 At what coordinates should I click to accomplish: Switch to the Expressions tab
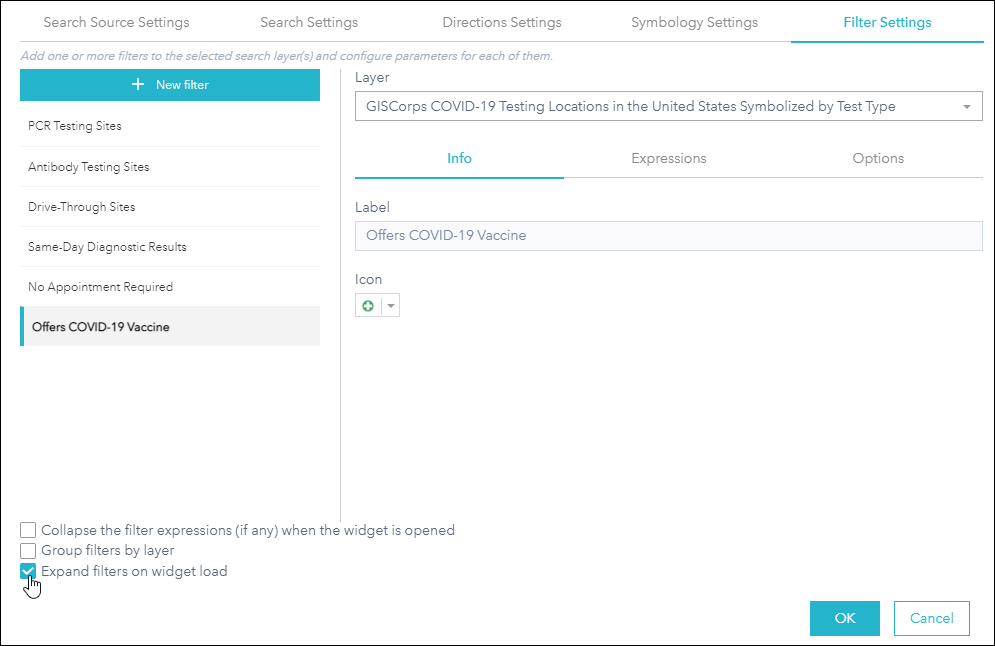point(669,158)
